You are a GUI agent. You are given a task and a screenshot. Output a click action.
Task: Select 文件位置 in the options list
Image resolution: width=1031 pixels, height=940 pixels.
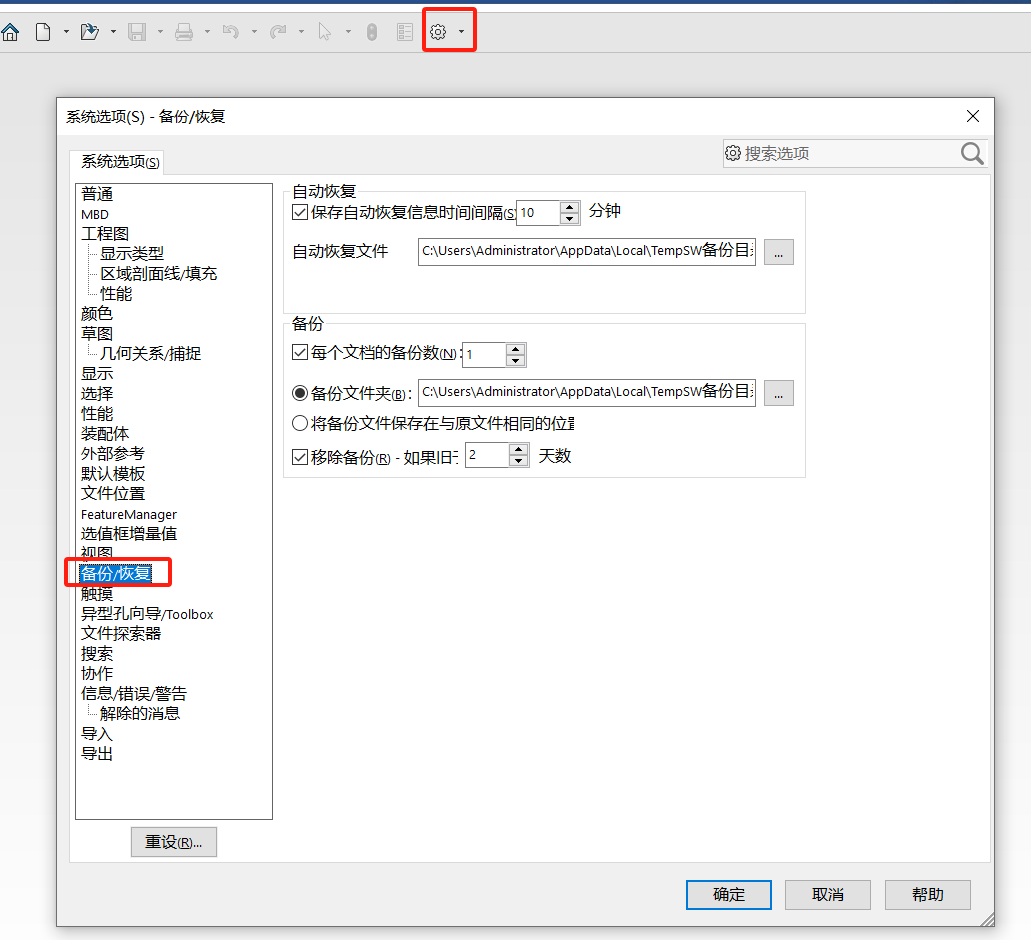pos(113,493)
